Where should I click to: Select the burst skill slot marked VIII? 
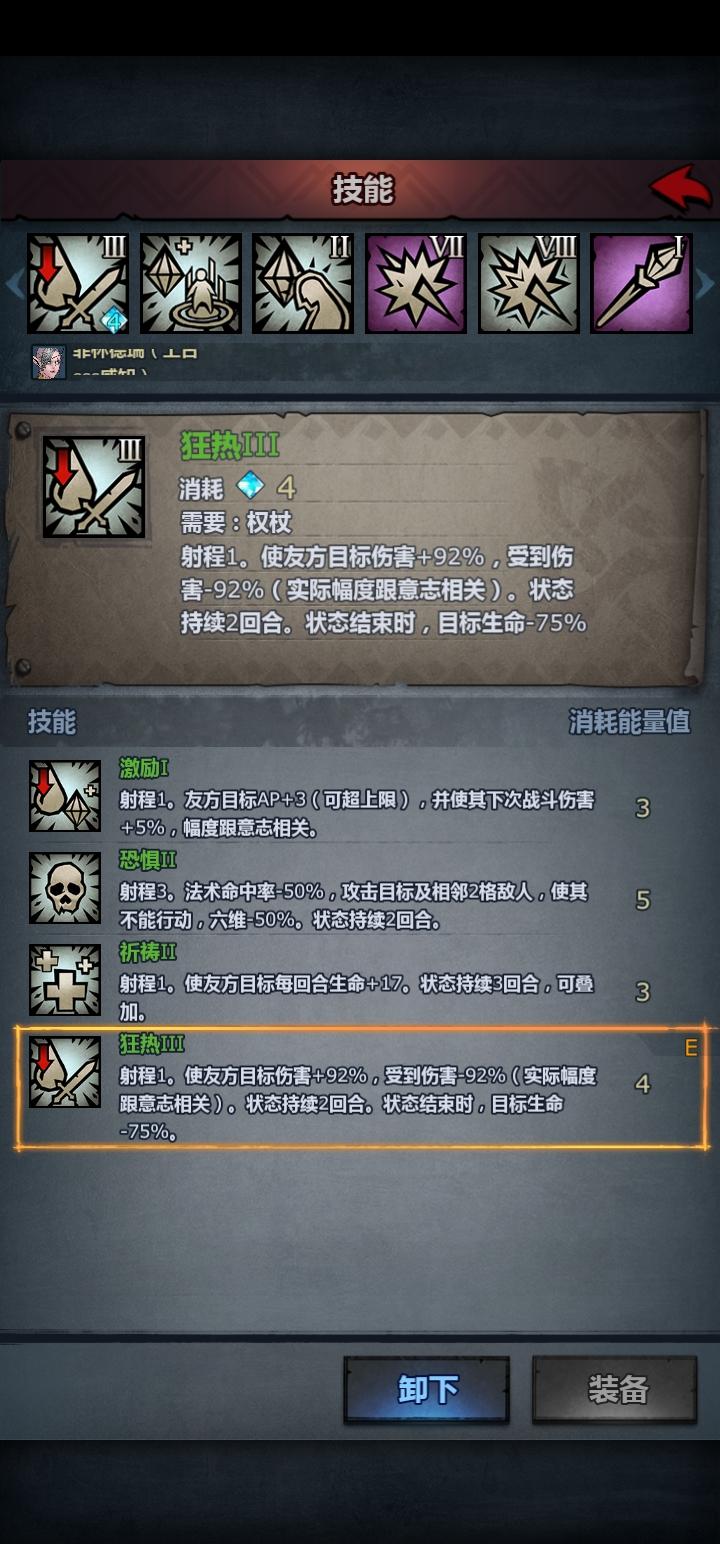click(x=529, y=284)
